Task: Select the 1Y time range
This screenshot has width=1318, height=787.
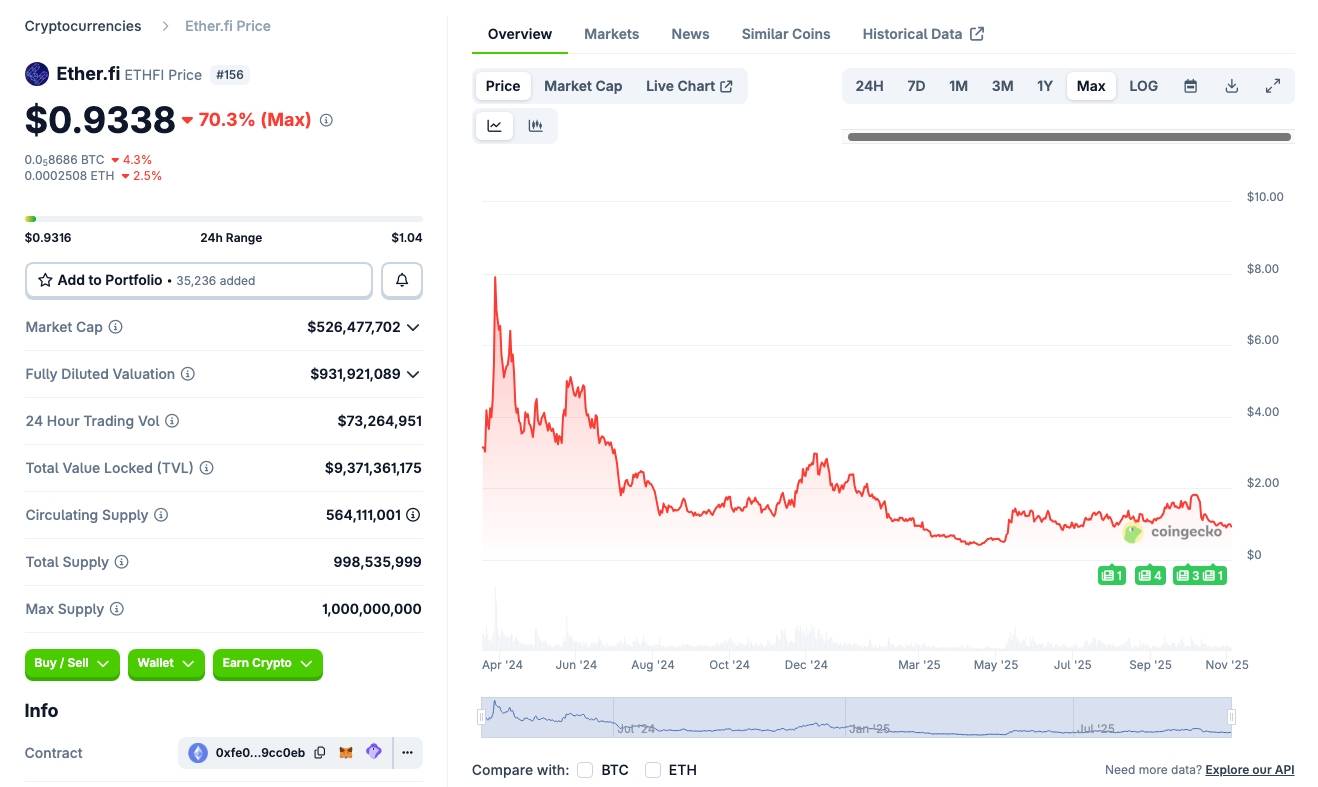Action: tap(1044, 86)
